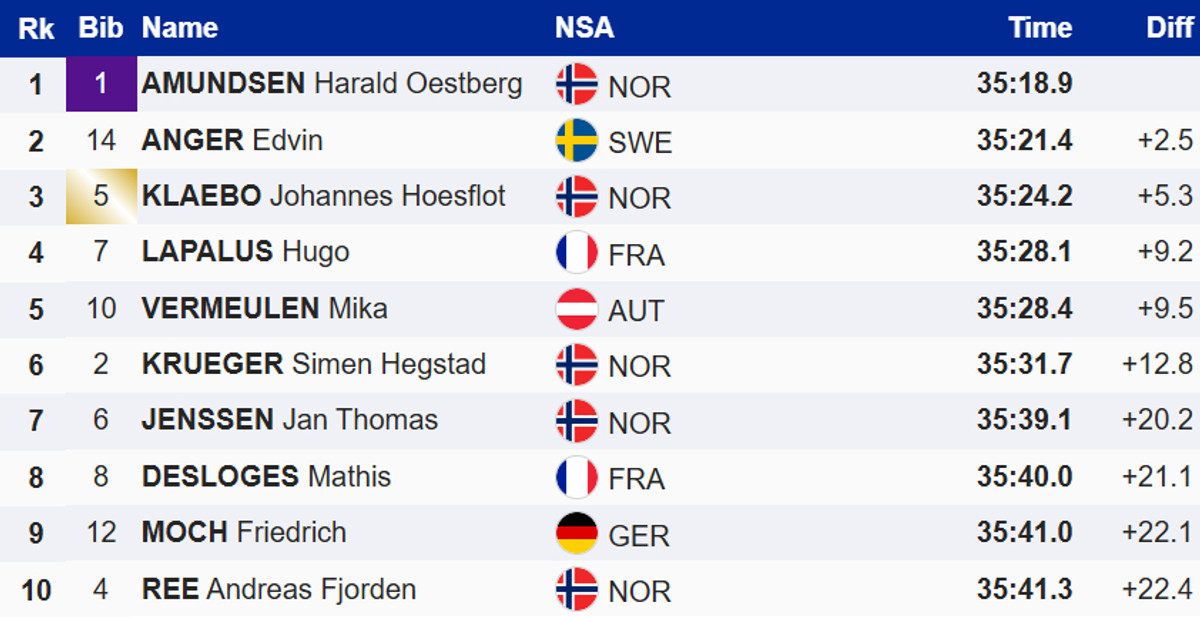Viewport: 1200px width, 617px height.
Task: Click Norway flag icon for Andreas Fjorden Ree
Action: coord(576,590)
